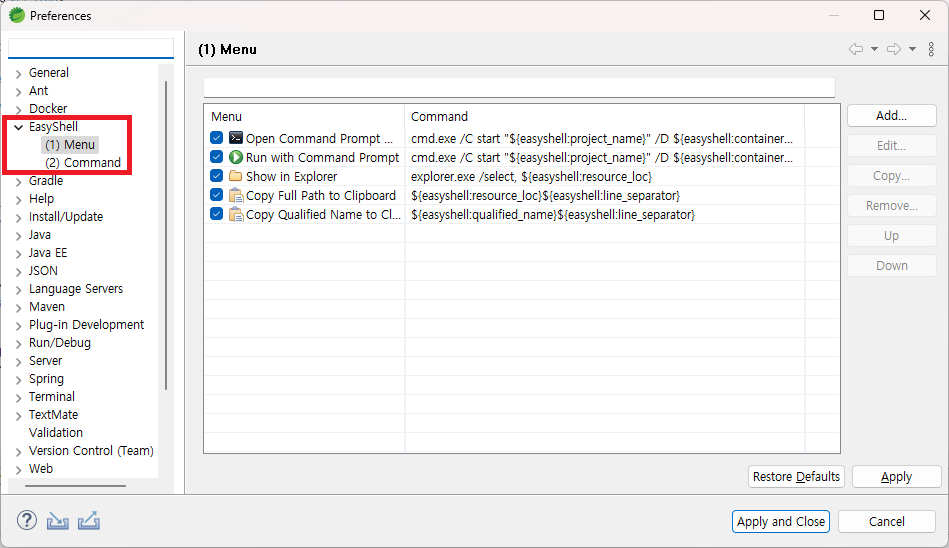Sort by the Command column header
This screenshot has height=548, width=949.
pyautogui.click(x=605, y=116)
